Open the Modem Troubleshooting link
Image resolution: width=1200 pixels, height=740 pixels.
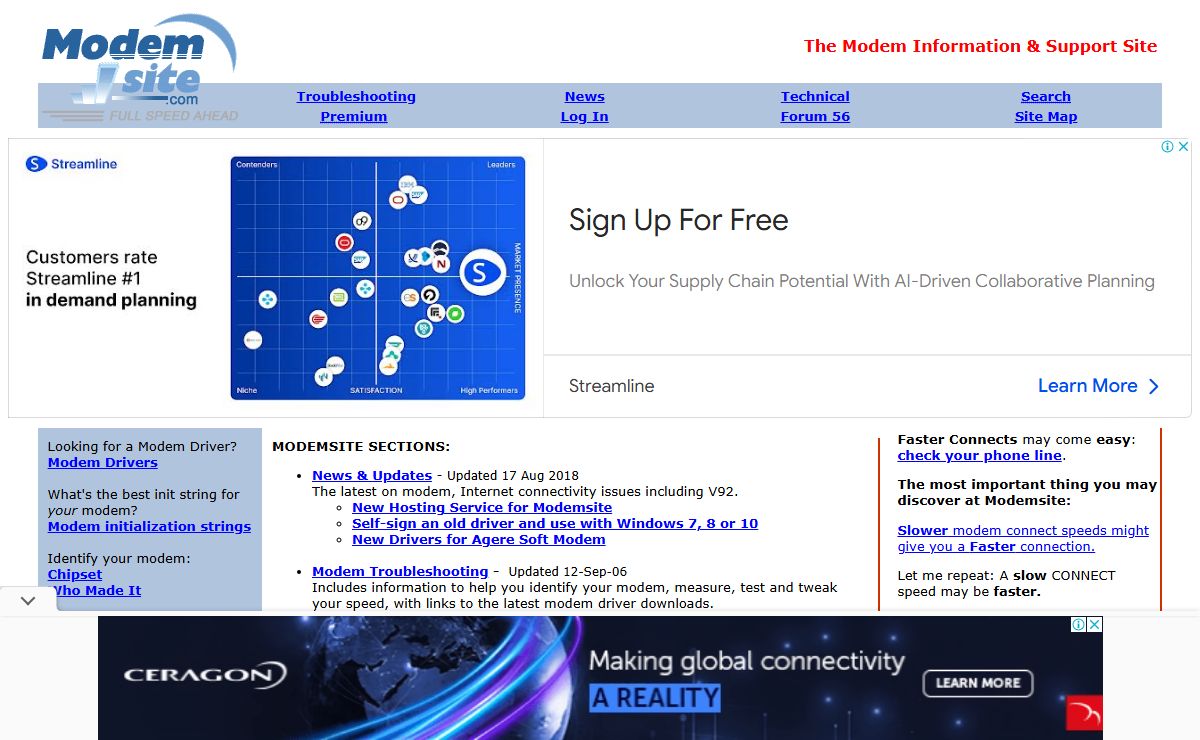[400, 572]
